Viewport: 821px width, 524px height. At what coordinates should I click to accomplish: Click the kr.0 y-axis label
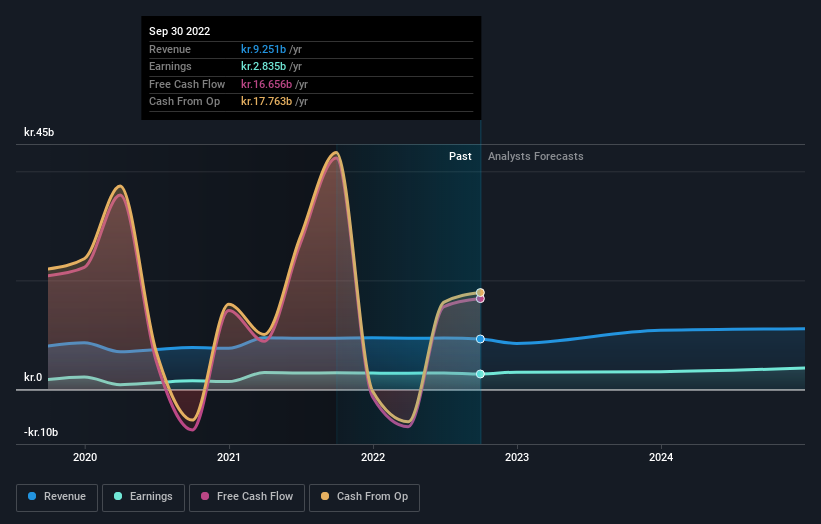(x=33, y=377)
